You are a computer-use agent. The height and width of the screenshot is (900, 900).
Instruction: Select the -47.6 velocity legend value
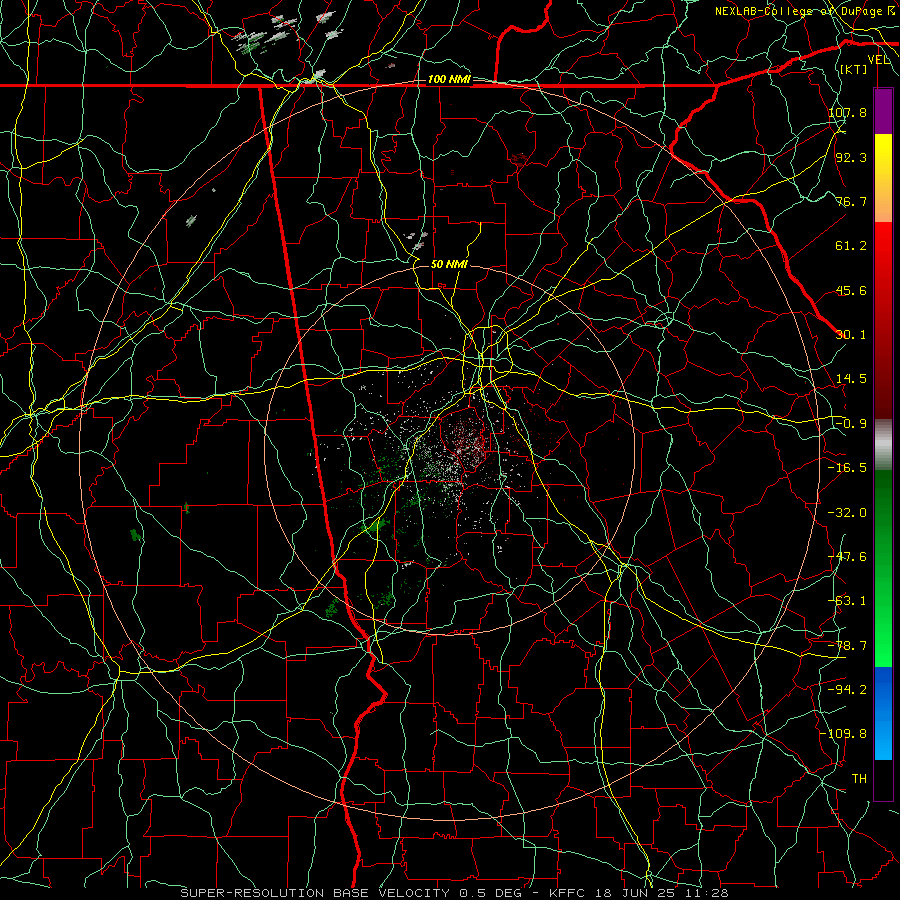point(847,557)
